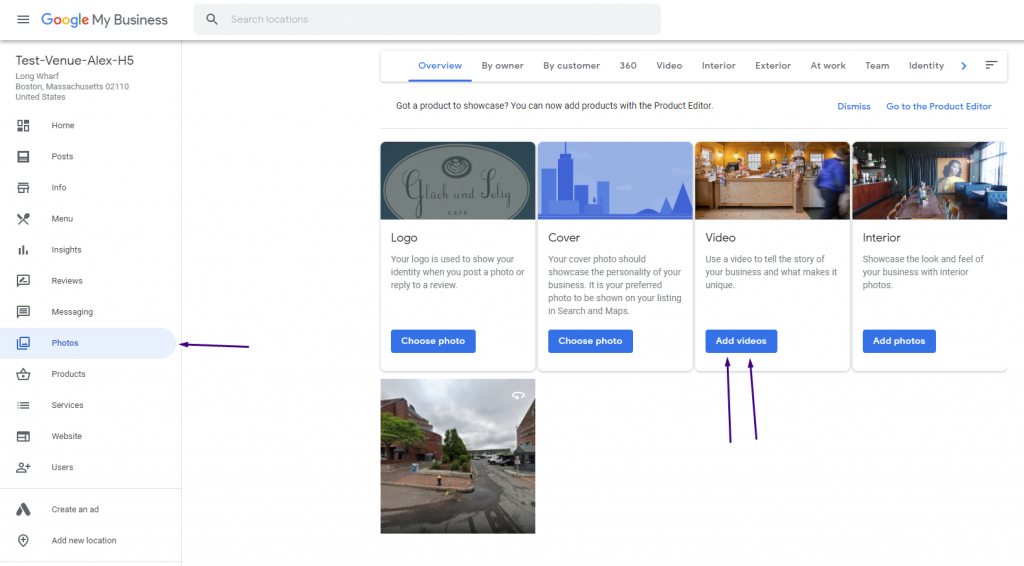The height and width of the screenshot is (566, 1024).
Task: Open Products via the basket icon
Action: point(23,374)
